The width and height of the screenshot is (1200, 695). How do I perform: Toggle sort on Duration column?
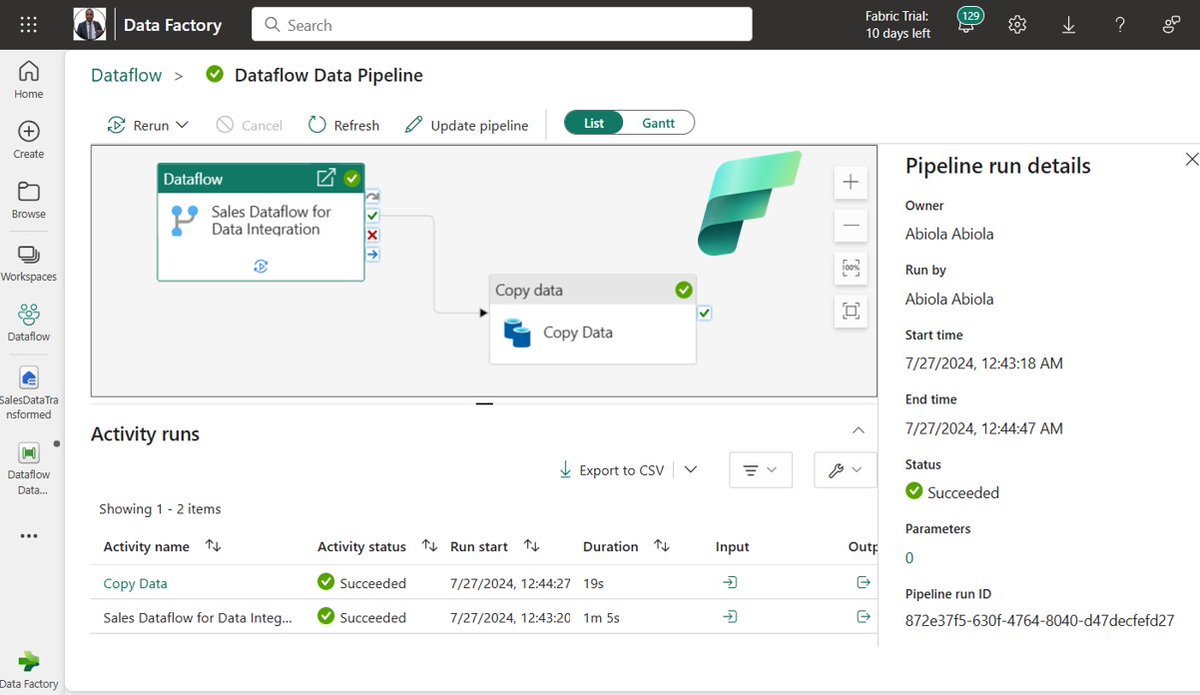pos(661,546)
